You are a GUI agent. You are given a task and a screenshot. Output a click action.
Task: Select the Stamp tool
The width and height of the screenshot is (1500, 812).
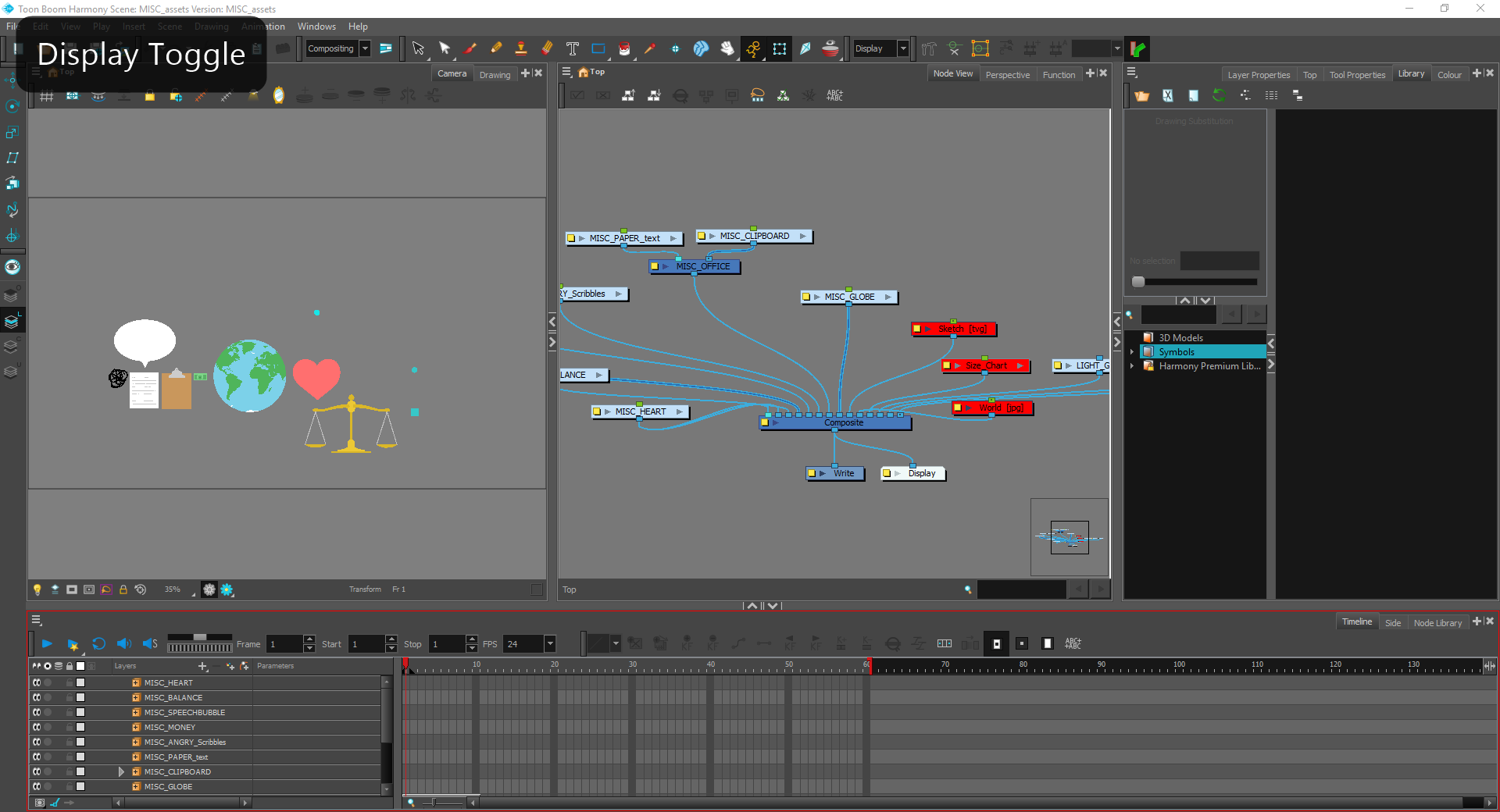[x=521, y=48]
